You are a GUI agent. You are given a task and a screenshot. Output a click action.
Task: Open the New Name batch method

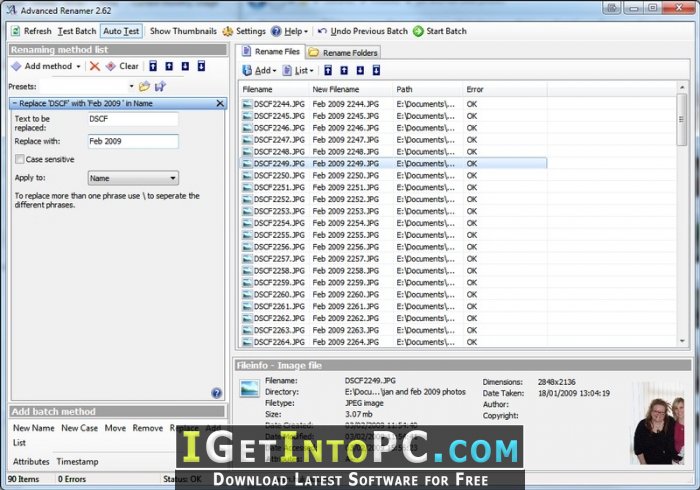click(x=33, y=428)
